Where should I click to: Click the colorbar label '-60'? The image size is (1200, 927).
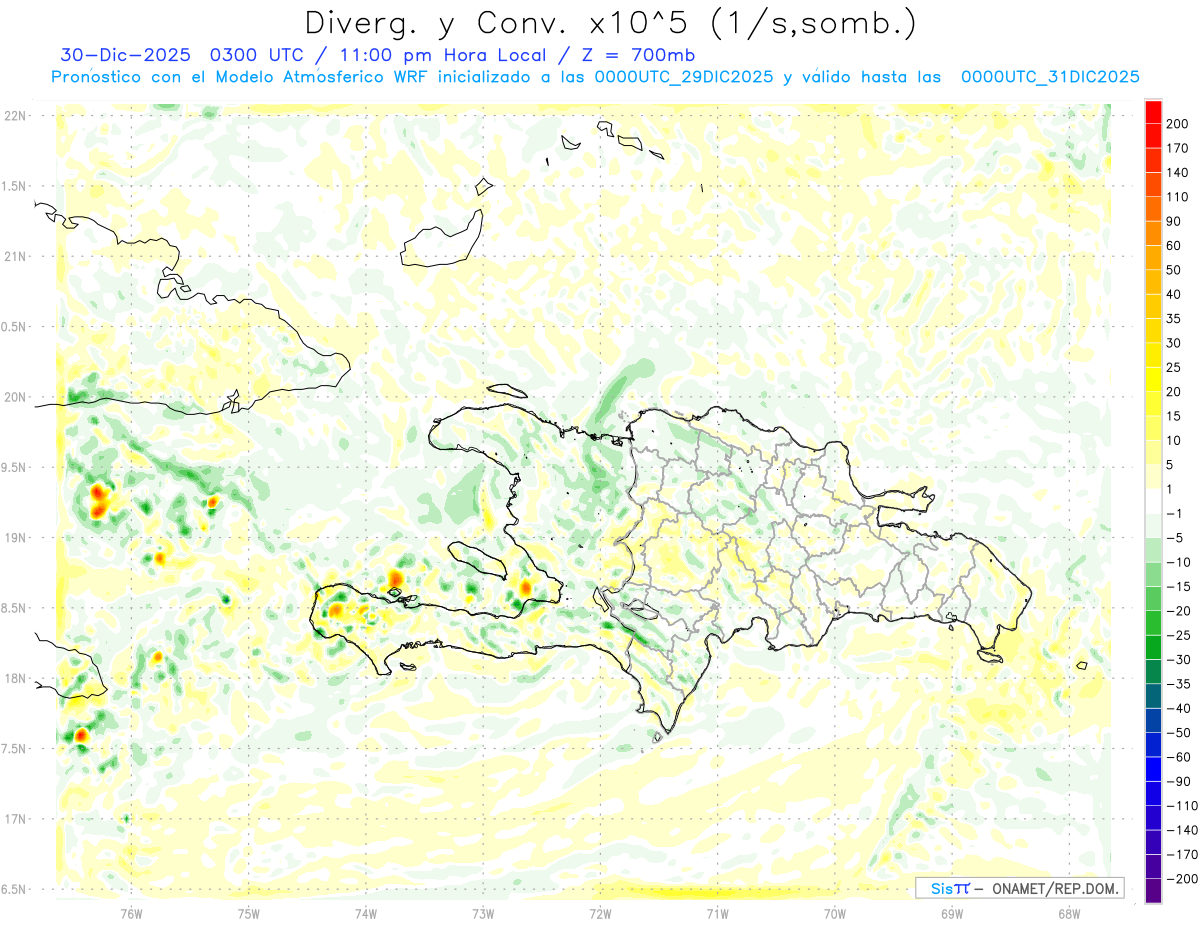point(1180,757)
